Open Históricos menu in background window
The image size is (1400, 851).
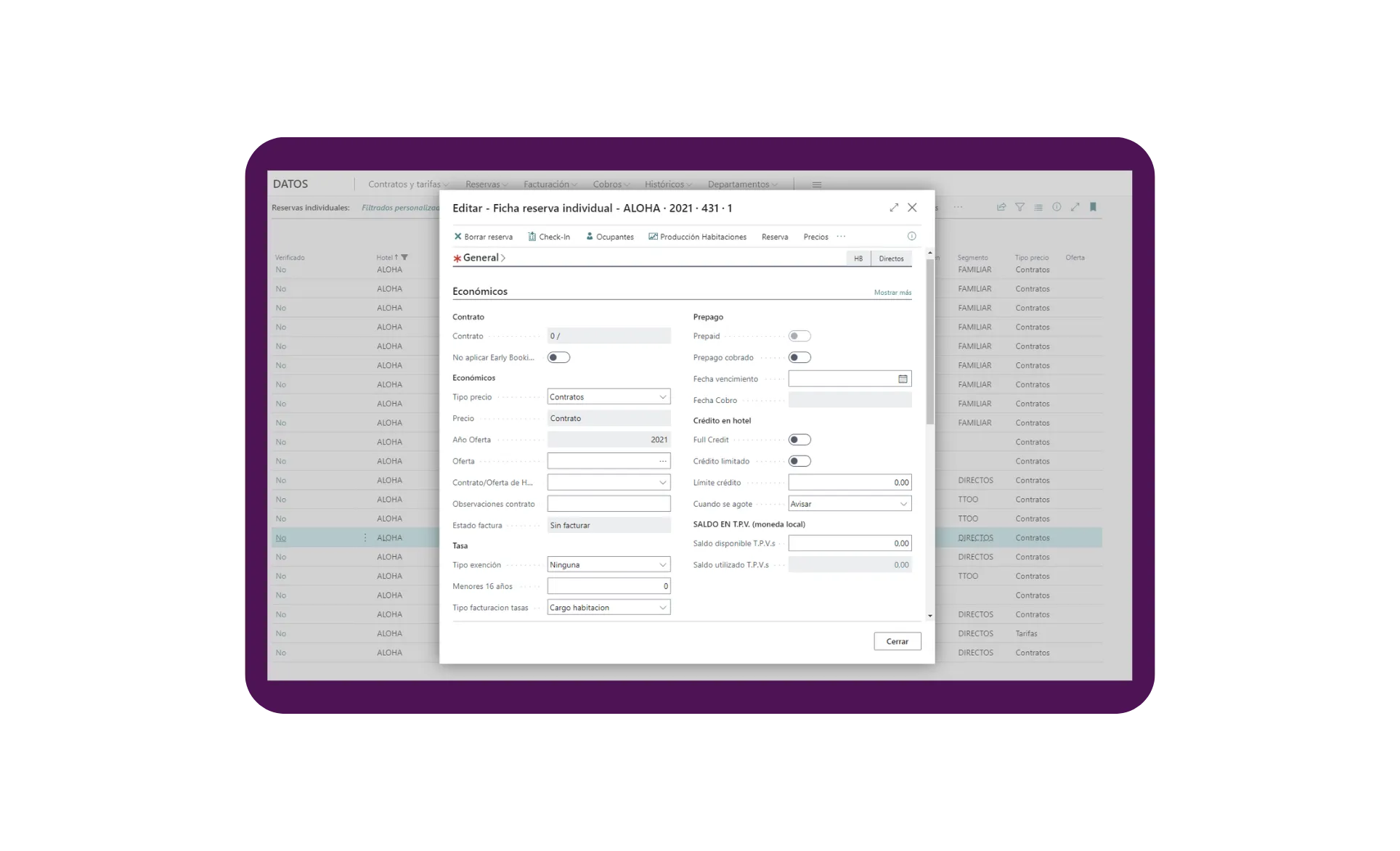coord(668,184)
